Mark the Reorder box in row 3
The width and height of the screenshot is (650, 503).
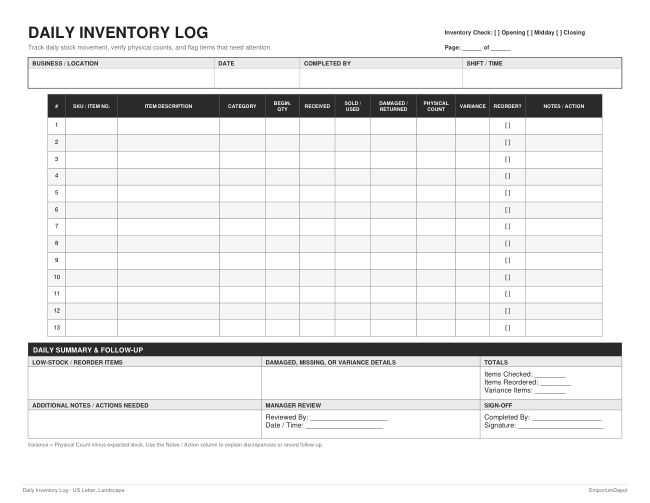[507, 160]
